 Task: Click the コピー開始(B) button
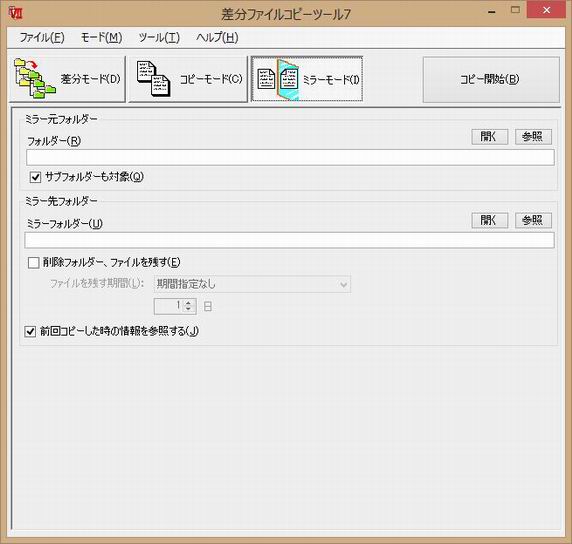(x=491, y=80)
